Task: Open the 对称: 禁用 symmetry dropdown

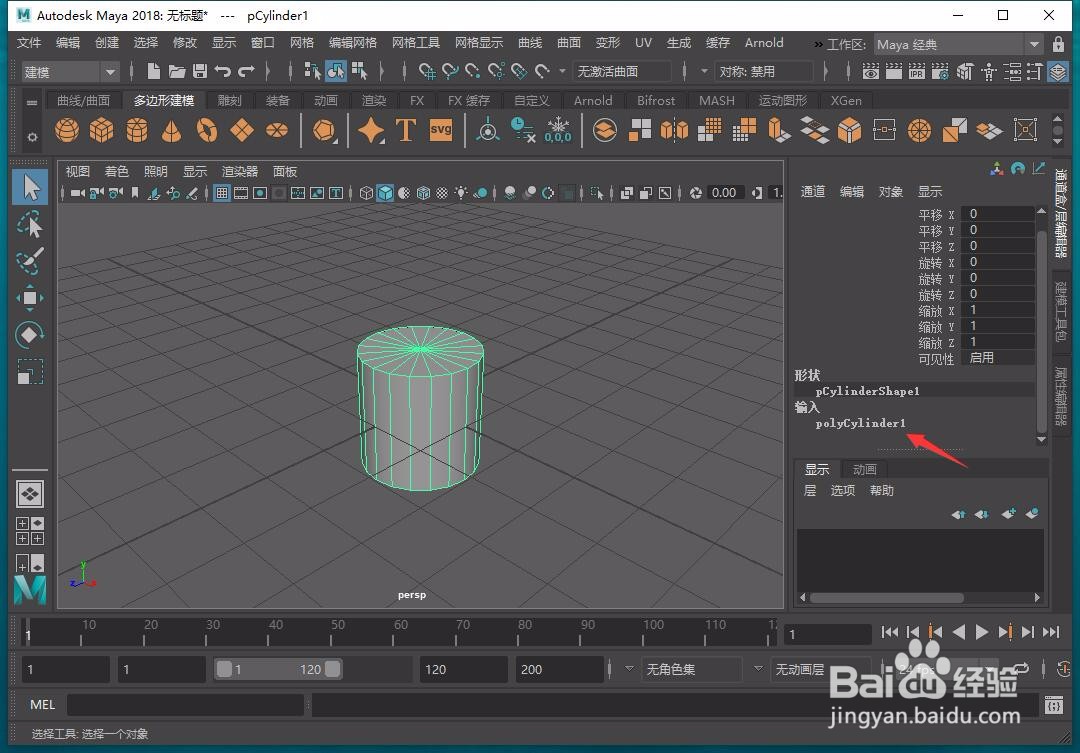Action: coord(763,71)
